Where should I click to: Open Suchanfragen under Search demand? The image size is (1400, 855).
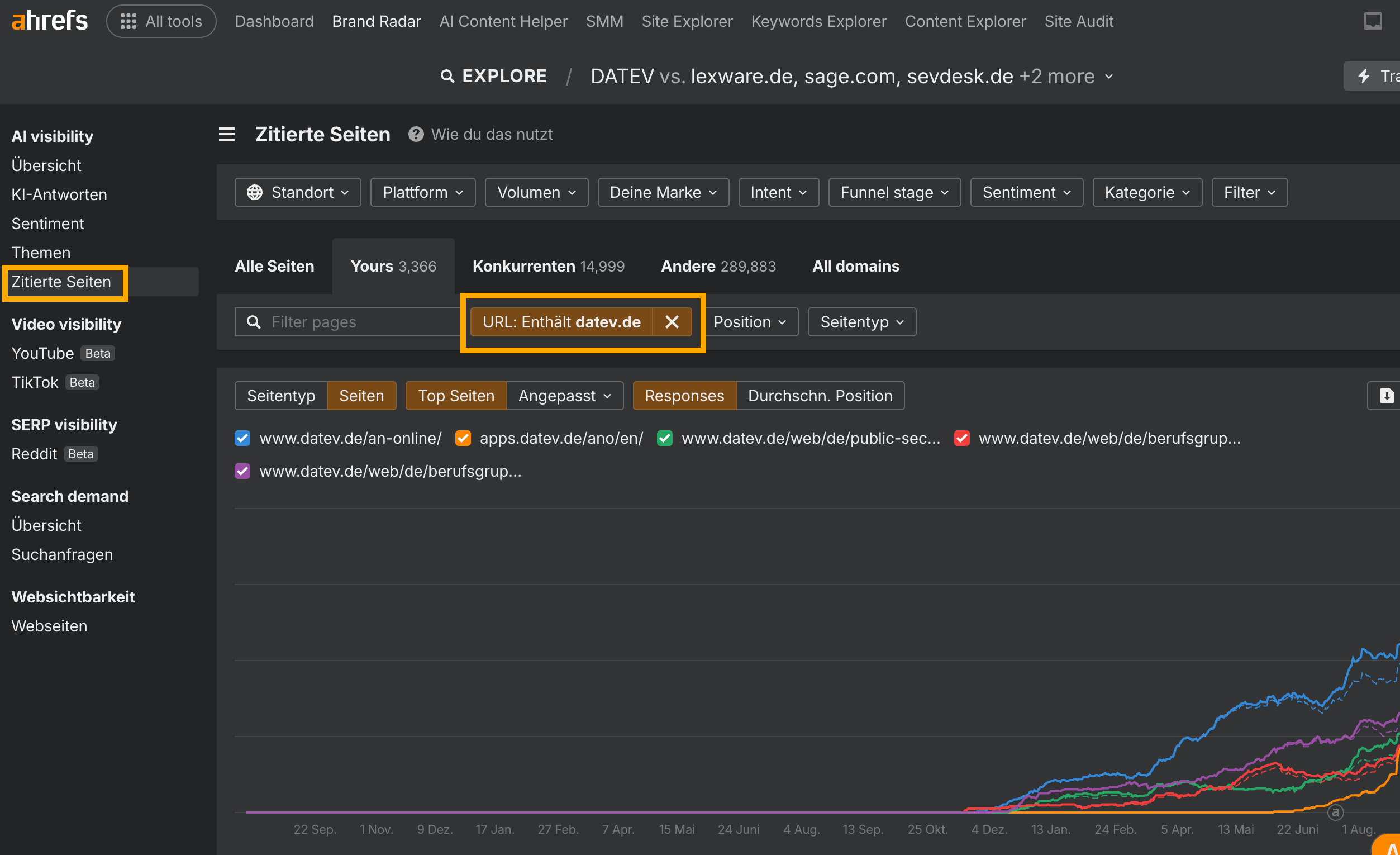coord(62,555)
